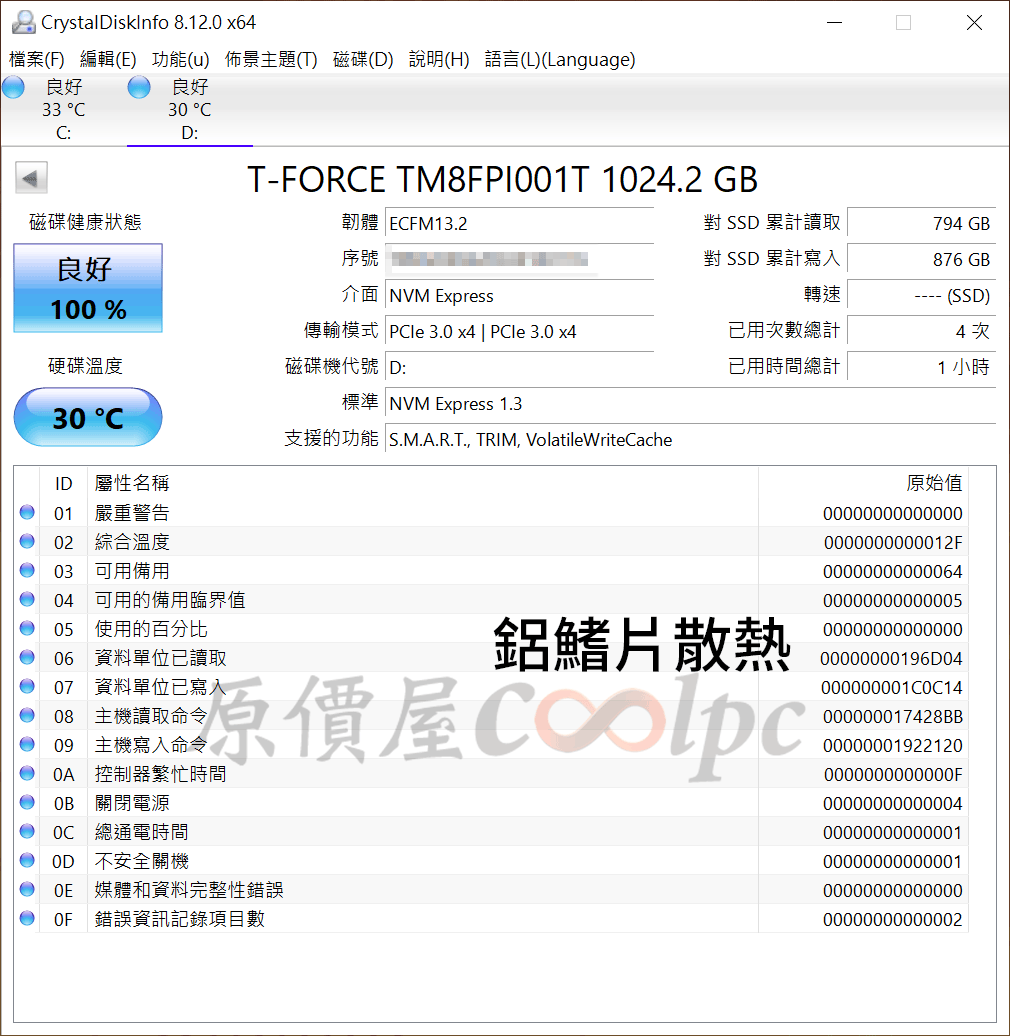The height and width of the screenshot is (1036, 1010).
Task: Click raw value 000000000012F for 綜合溫度
Action: [x=893, y=542]
